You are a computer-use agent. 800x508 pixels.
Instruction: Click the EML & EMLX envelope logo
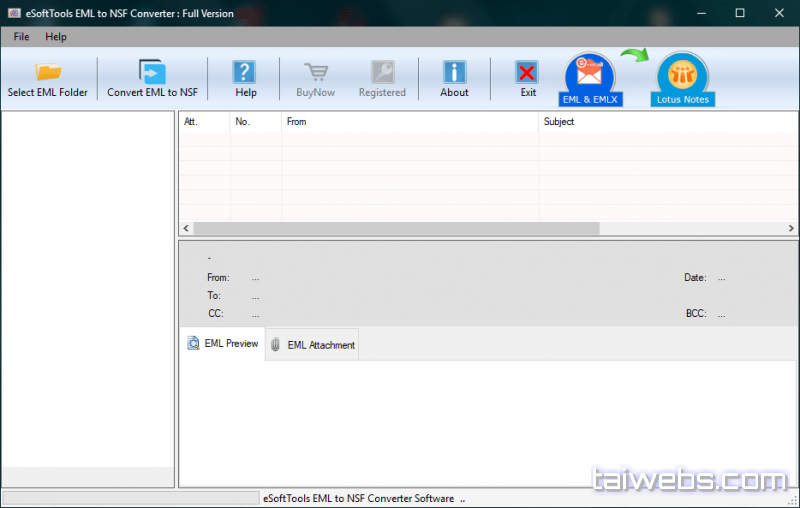pos(589,76)
